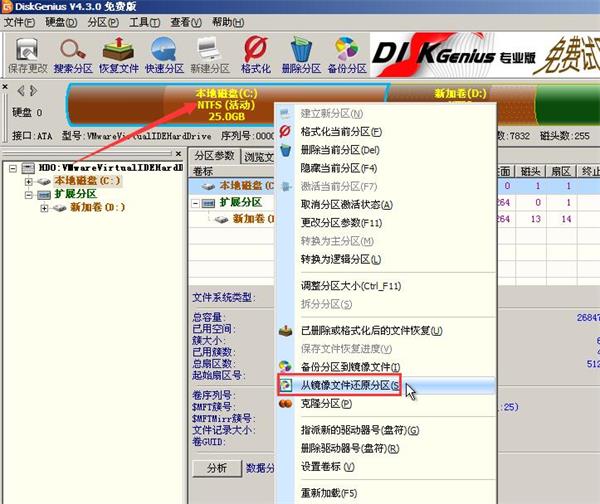Close the disk tree panel
This screenshot has height=504, width=600.
(x=178, y=153)
